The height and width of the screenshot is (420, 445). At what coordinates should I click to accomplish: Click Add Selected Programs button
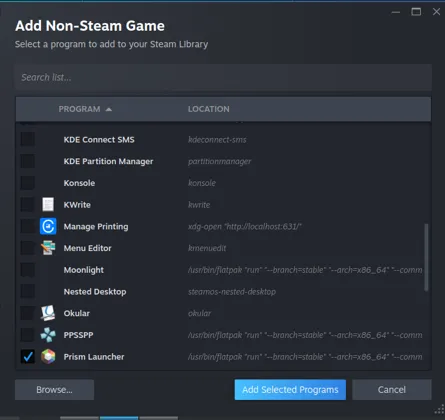(290, 390)
